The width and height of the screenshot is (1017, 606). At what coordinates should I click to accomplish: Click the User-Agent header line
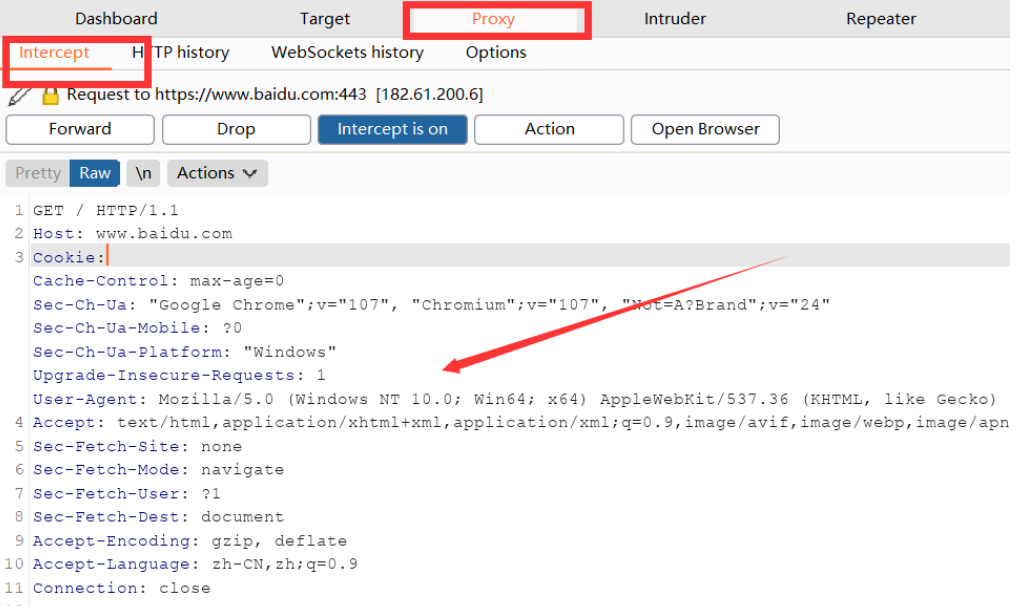pos(514,399)
